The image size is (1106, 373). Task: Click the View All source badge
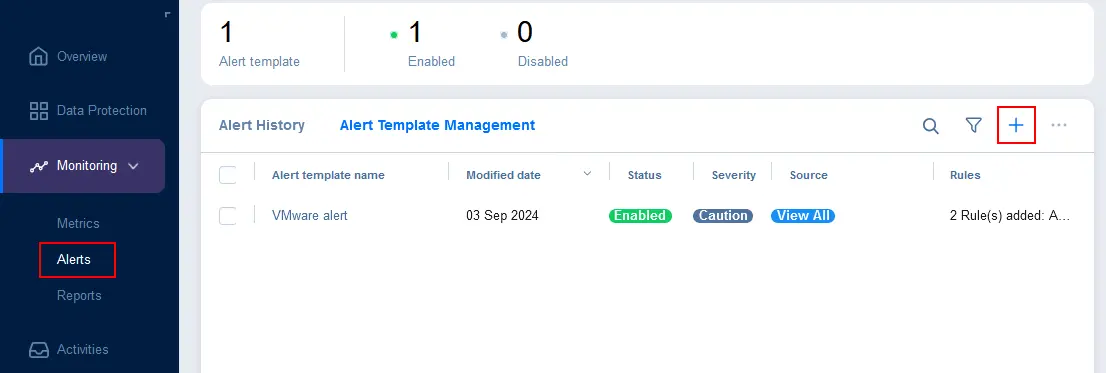[x=803, y=216]
